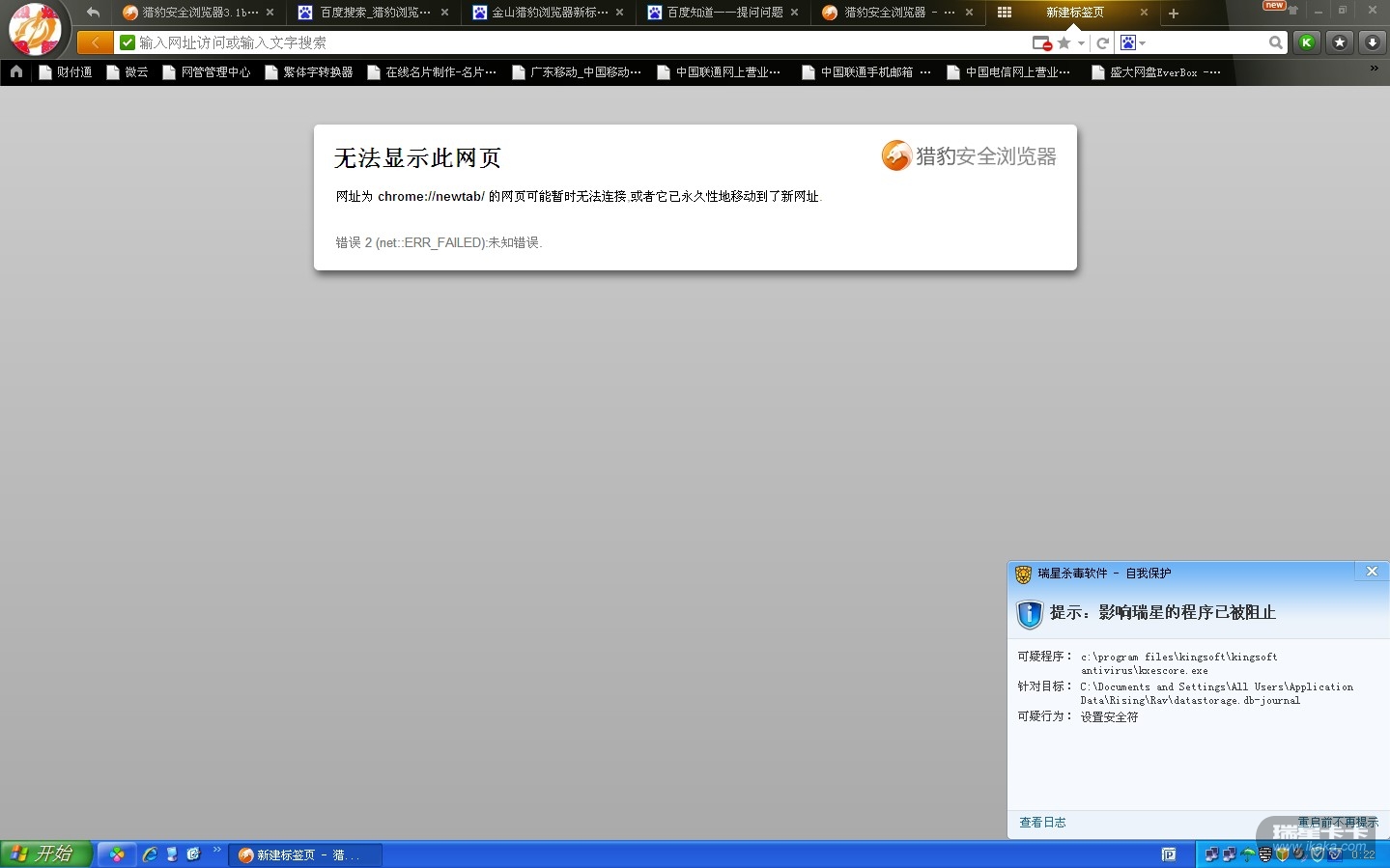Click the 错误 2 (net::ERR_FAILED) text
The image size is (1390, 868).
[x=439, y=242]
